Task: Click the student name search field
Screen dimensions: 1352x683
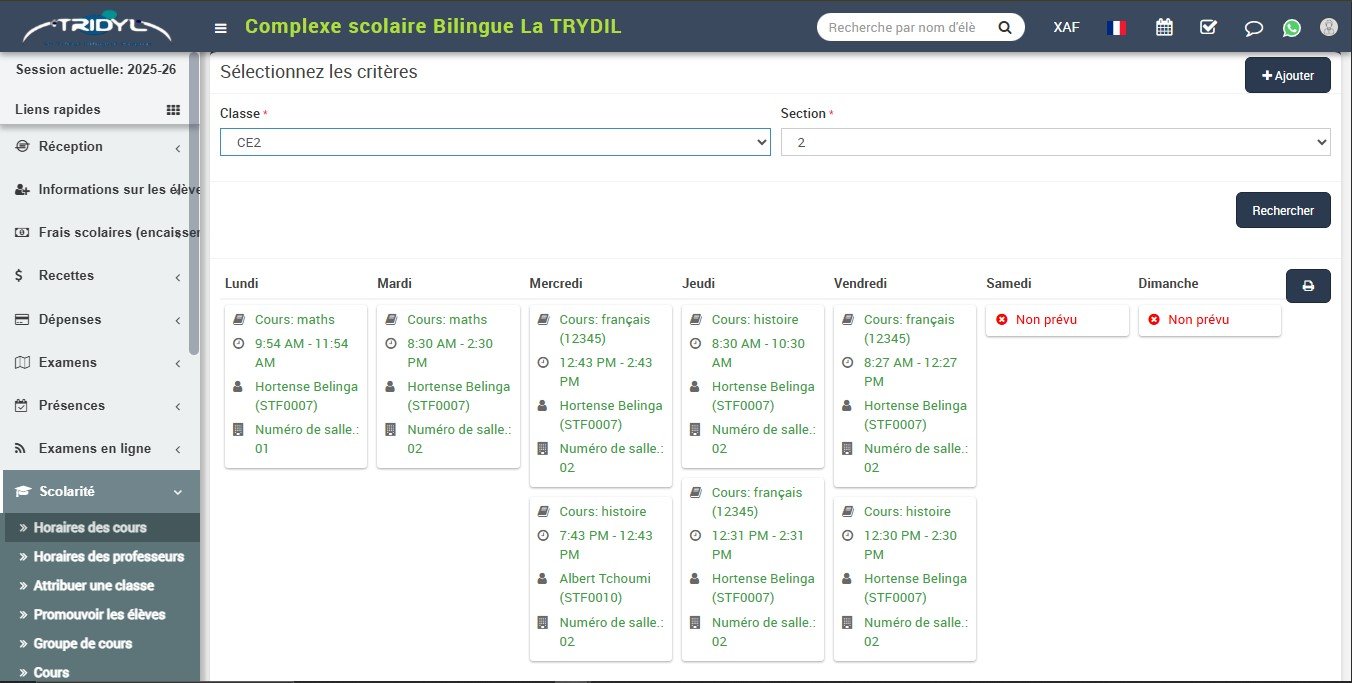Action: coord(905,28)
